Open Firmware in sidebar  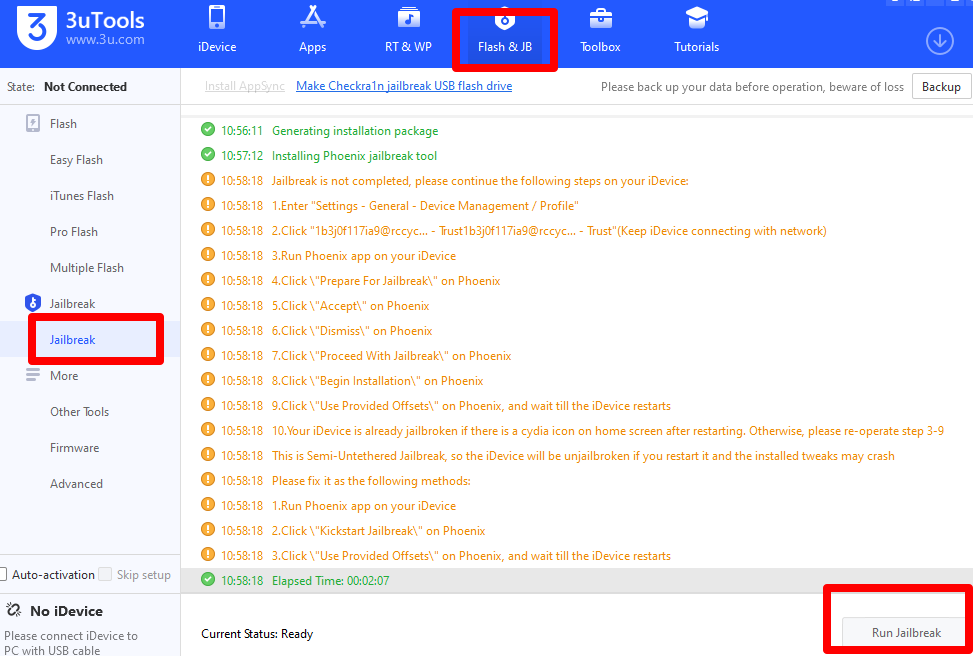74,447
